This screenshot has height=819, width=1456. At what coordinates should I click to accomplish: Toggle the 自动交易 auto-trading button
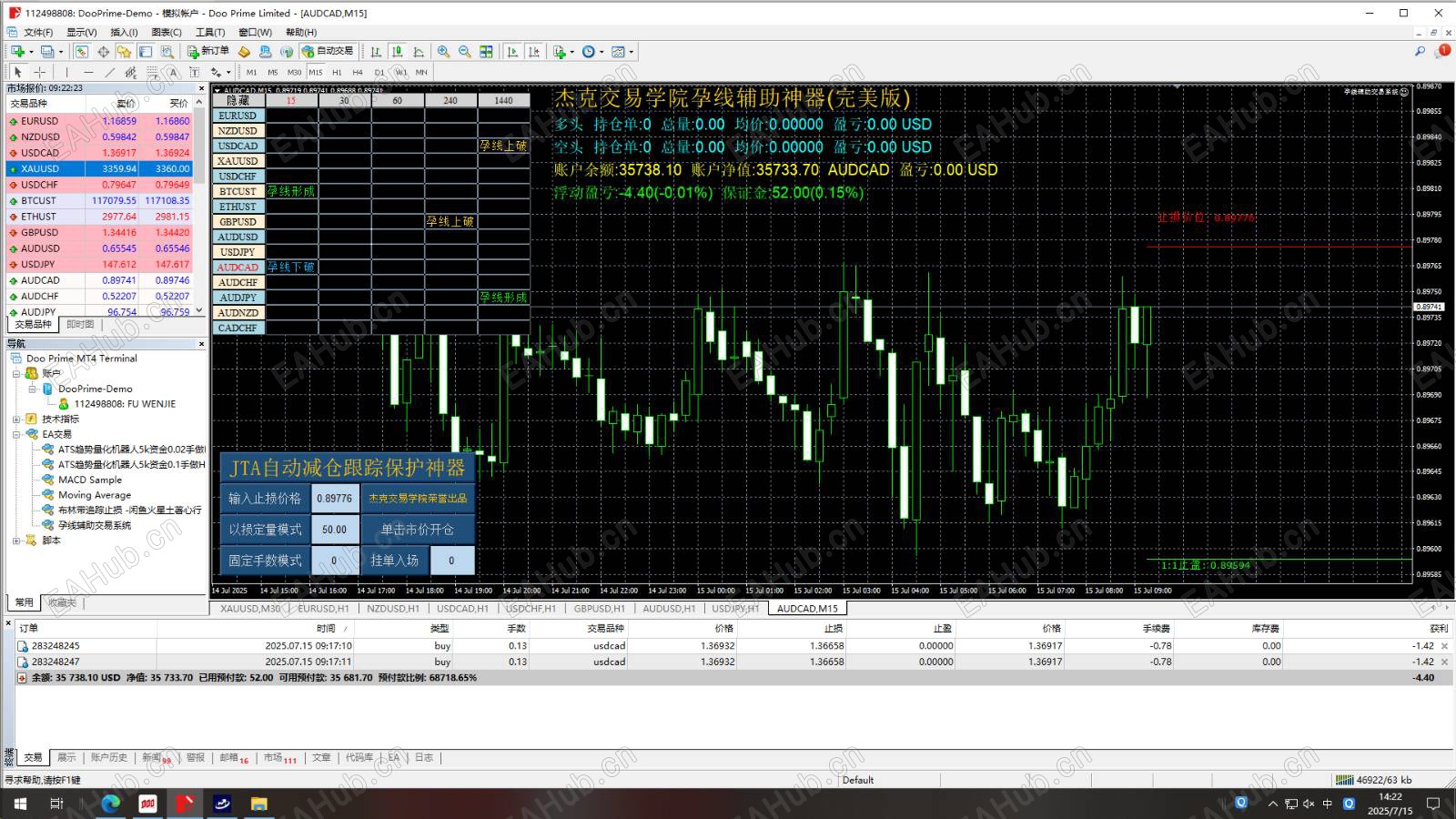(x=328, y=52)
